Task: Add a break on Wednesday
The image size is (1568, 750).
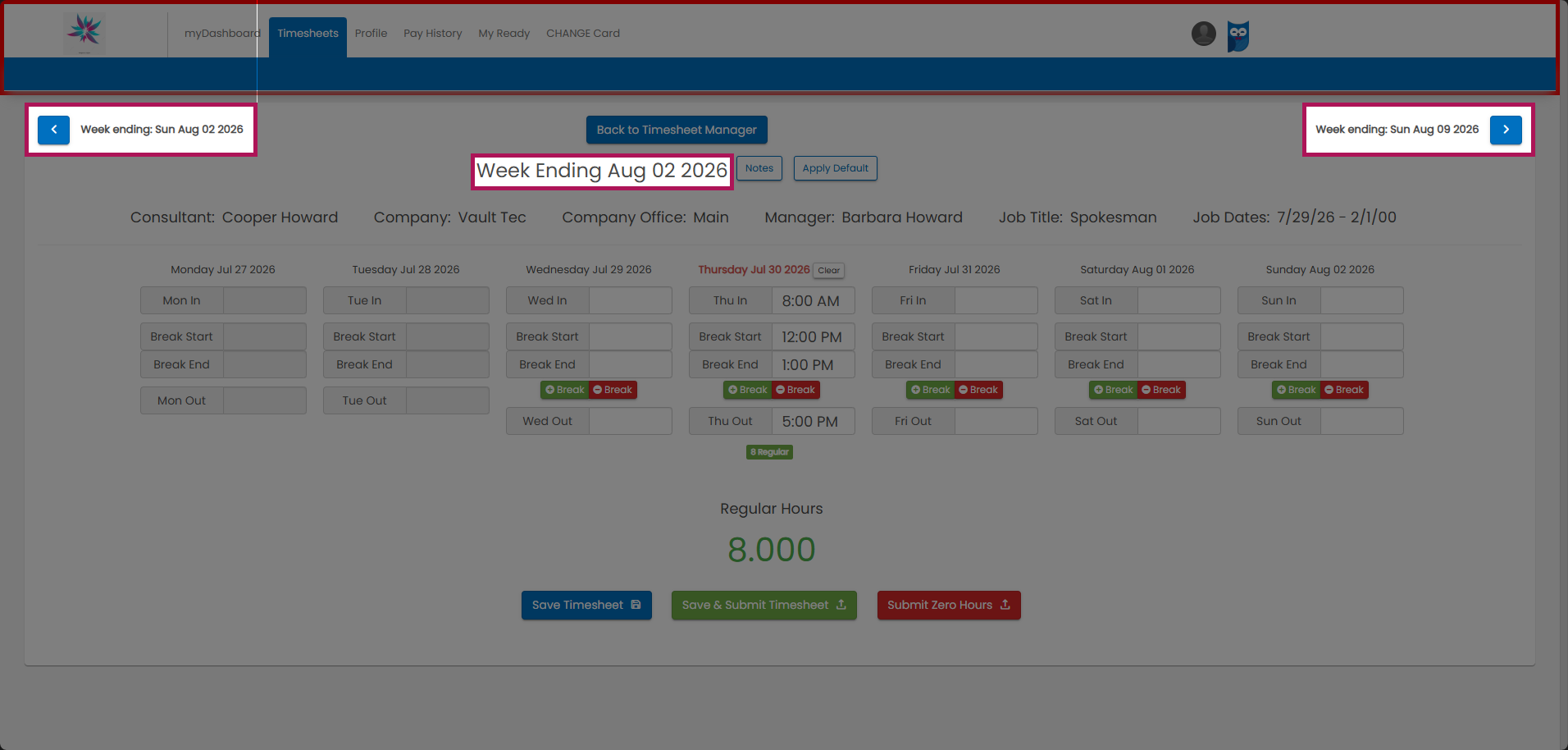Action: [x=564, y=390]
